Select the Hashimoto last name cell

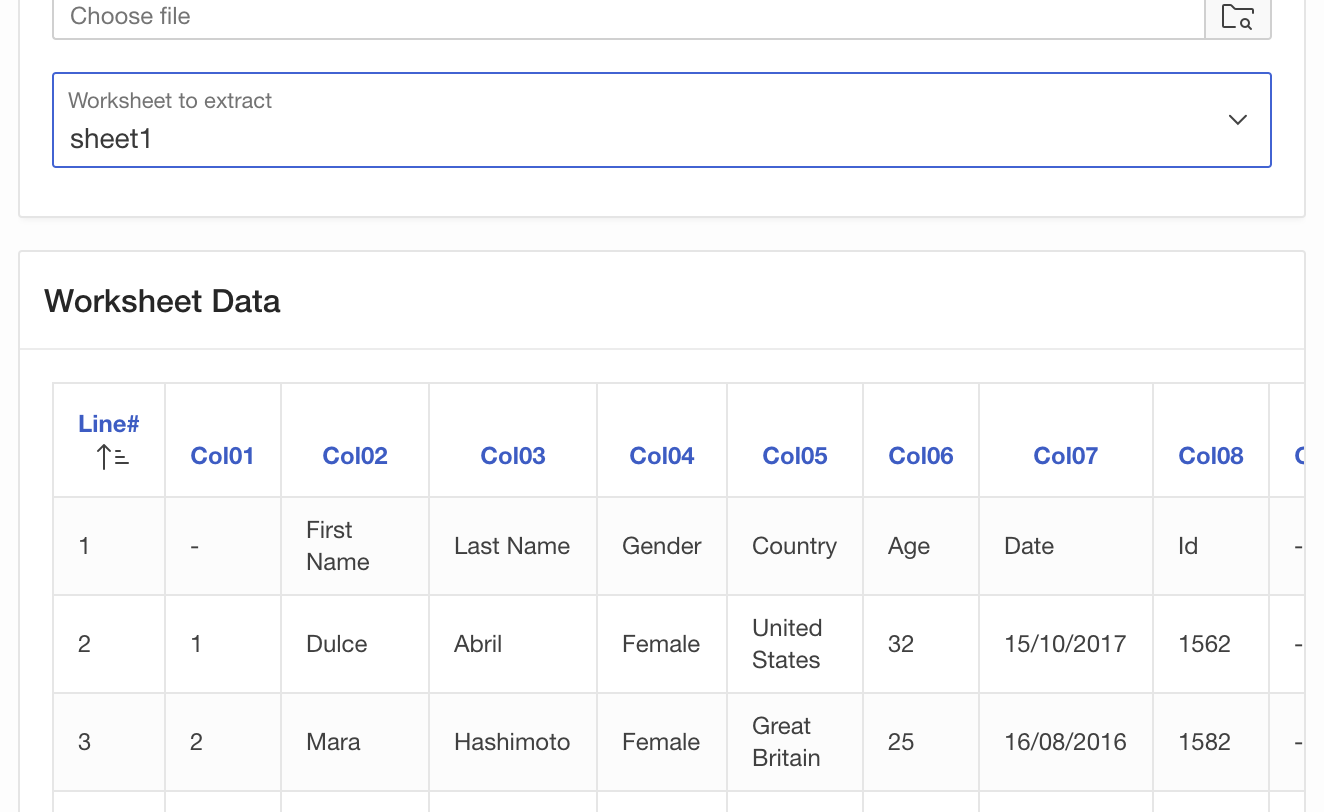click(512, 742)
